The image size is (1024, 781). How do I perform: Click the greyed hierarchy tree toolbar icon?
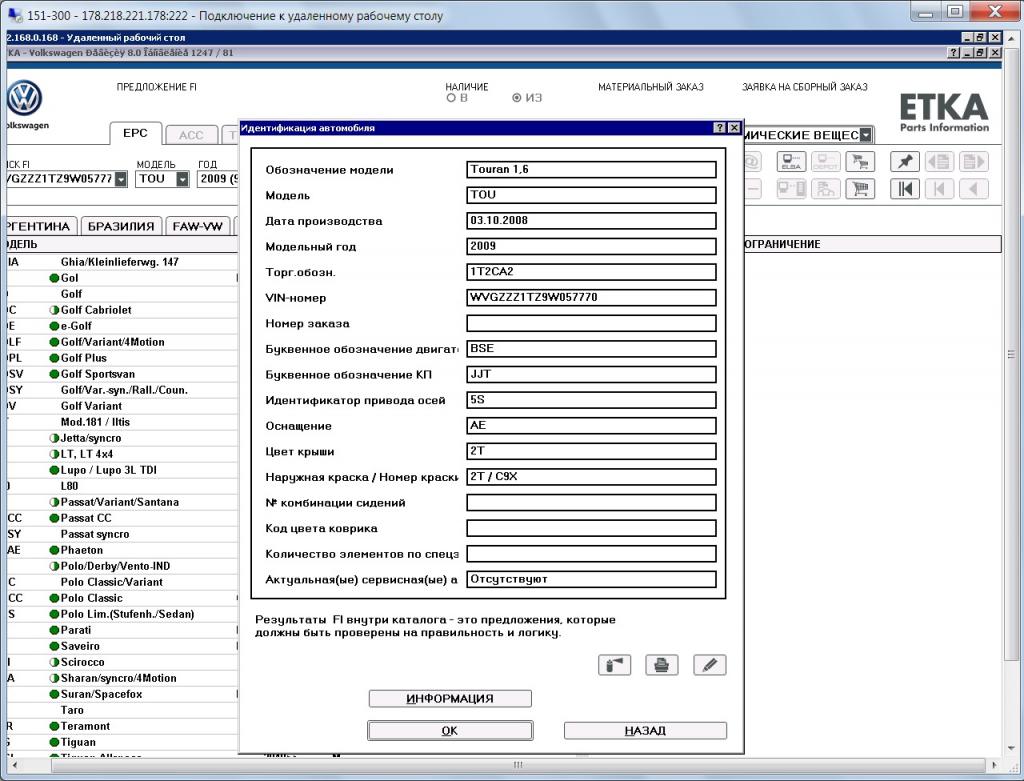tap(825, 189)
